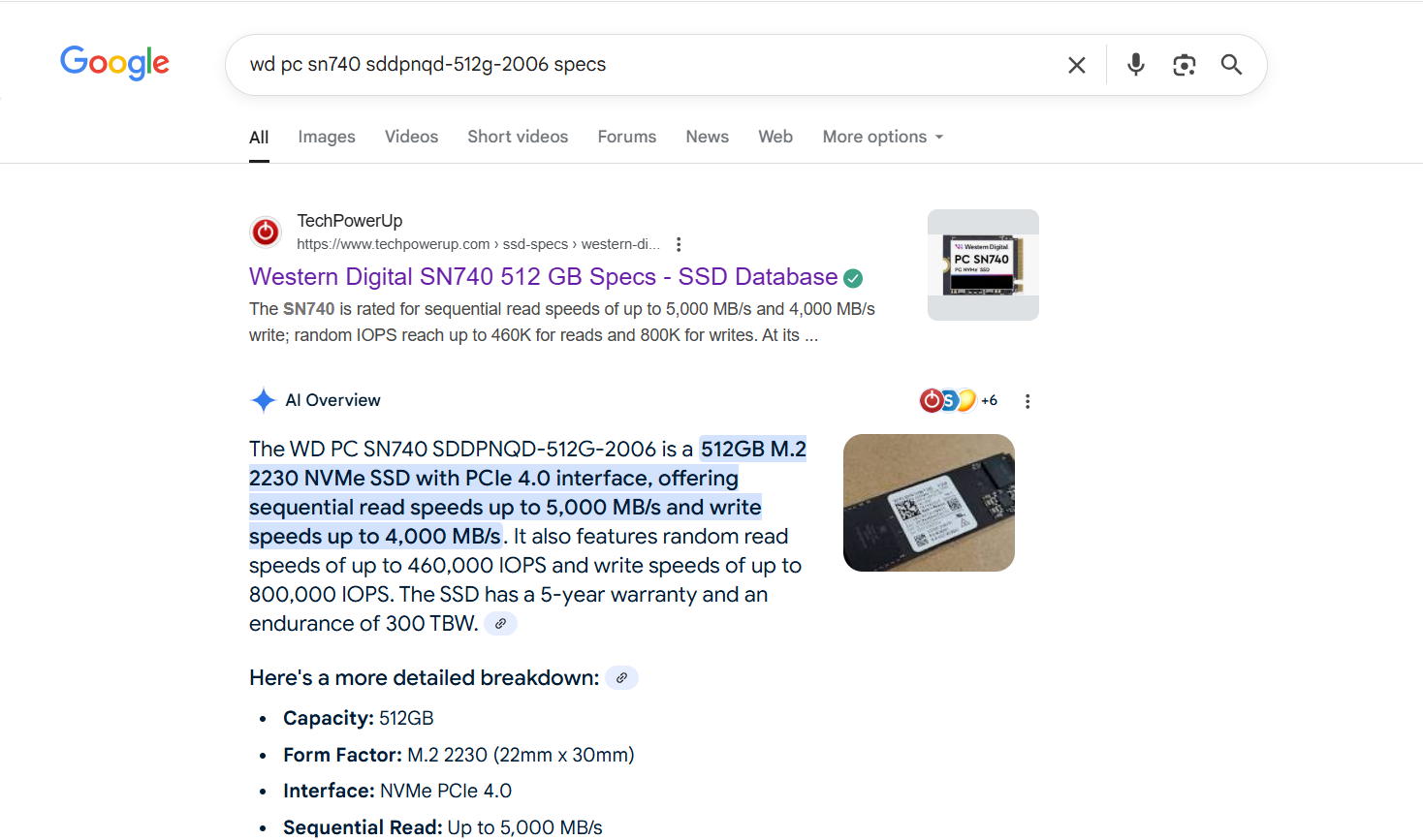
Task: Click inside the search query field
Action: pos(582,64)
